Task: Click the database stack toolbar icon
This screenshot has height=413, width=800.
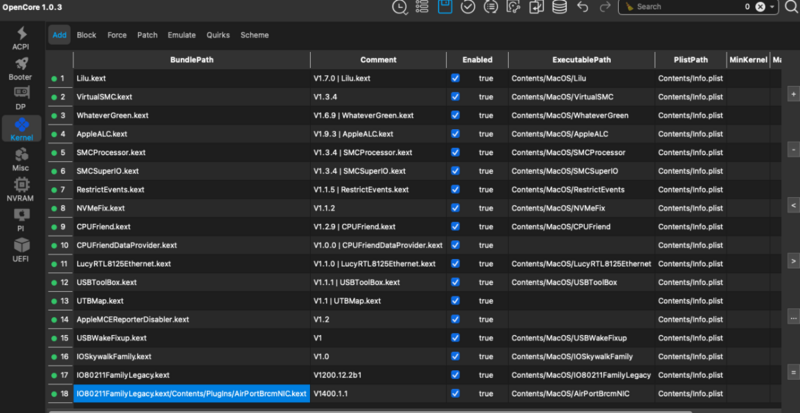Action: tap(560, 7)
